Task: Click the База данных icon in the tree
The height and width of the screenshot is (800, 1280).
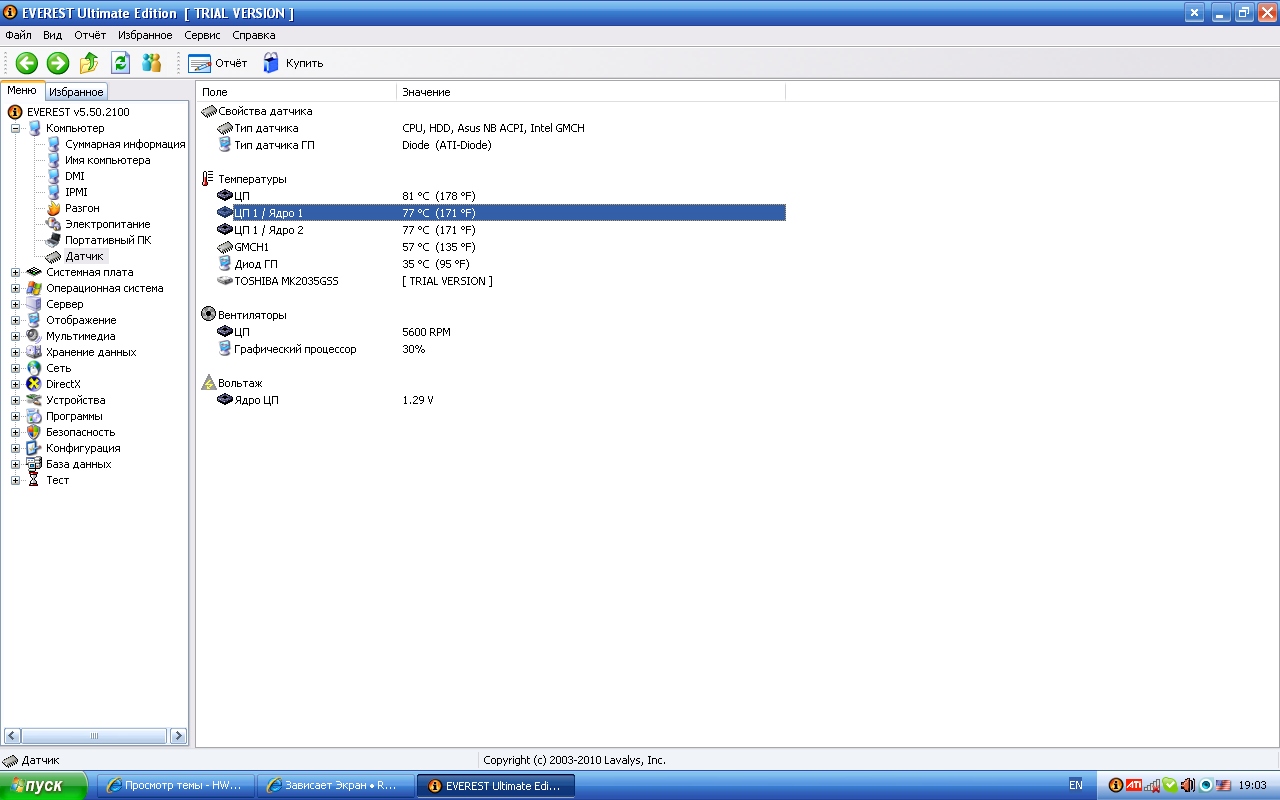Action: point(34,464)
